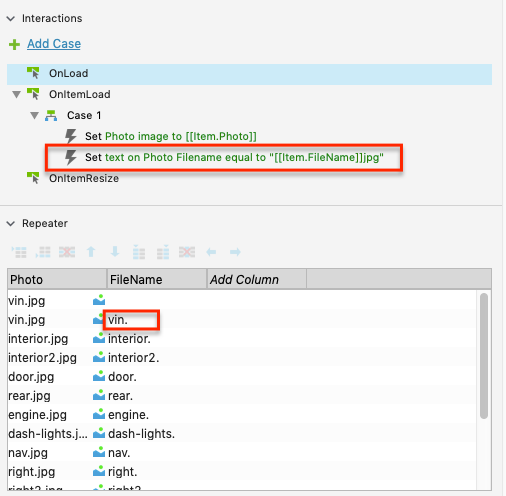Image resolution: width=506 pixels, height=496 pixels.
Task: Collapse the Interactions section chevron
Action: (11, 19)
